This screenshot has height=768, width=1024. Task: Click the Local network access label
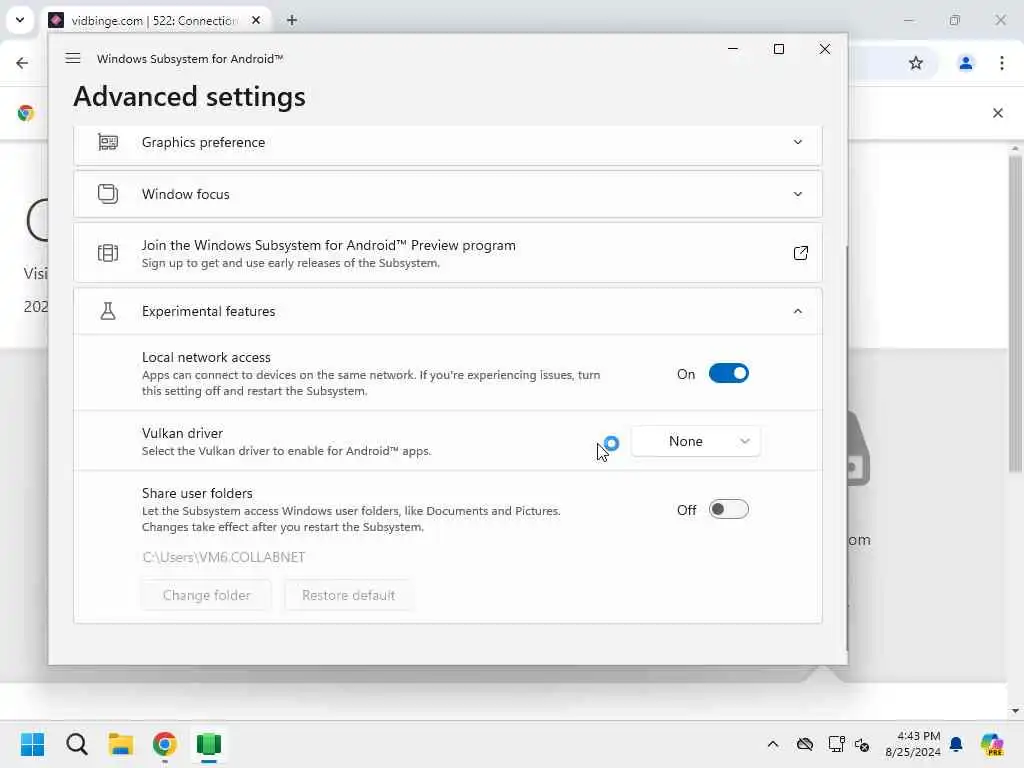(x=206, y=357)
